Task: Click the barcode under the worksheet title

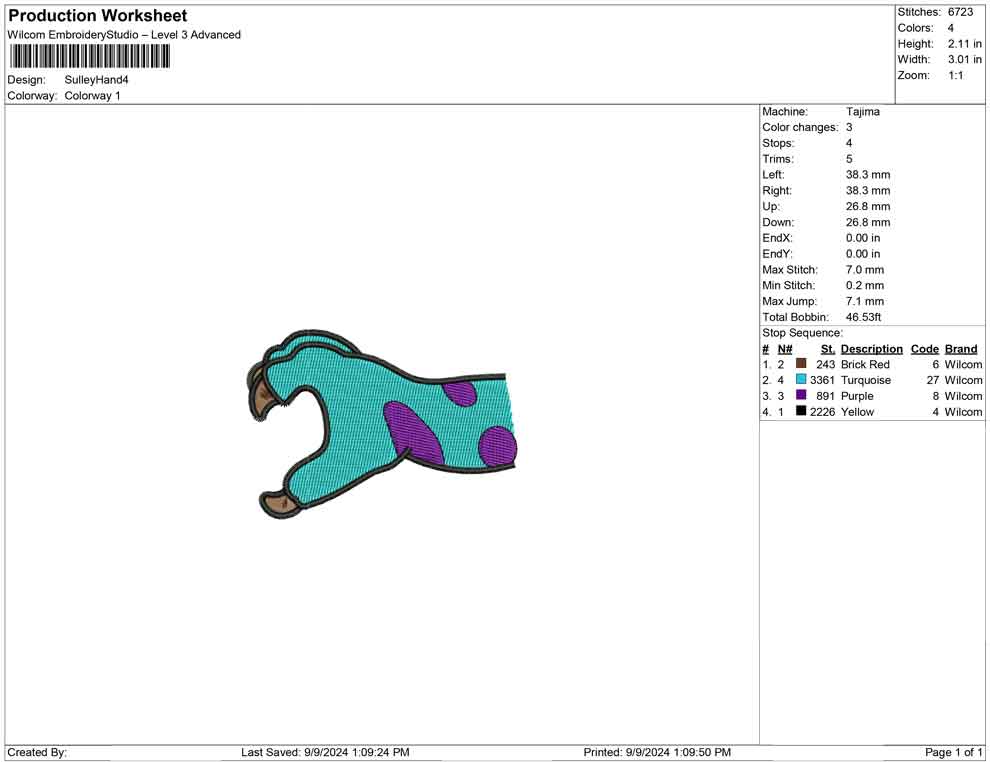Action: click(90, 57)
